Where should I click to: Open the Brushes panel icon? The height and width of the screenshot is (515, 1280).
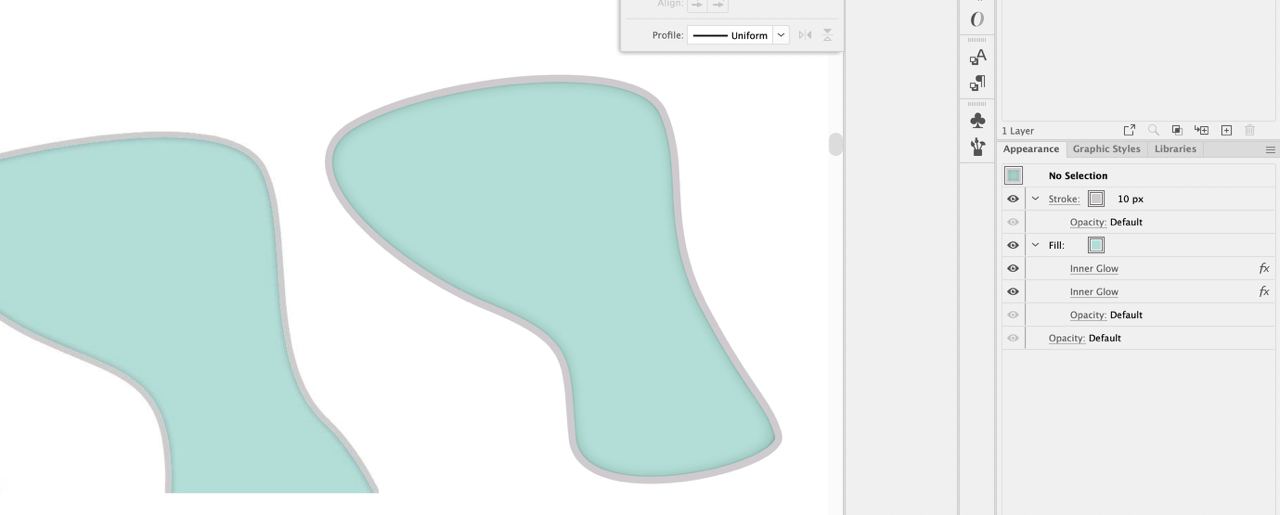978,147
